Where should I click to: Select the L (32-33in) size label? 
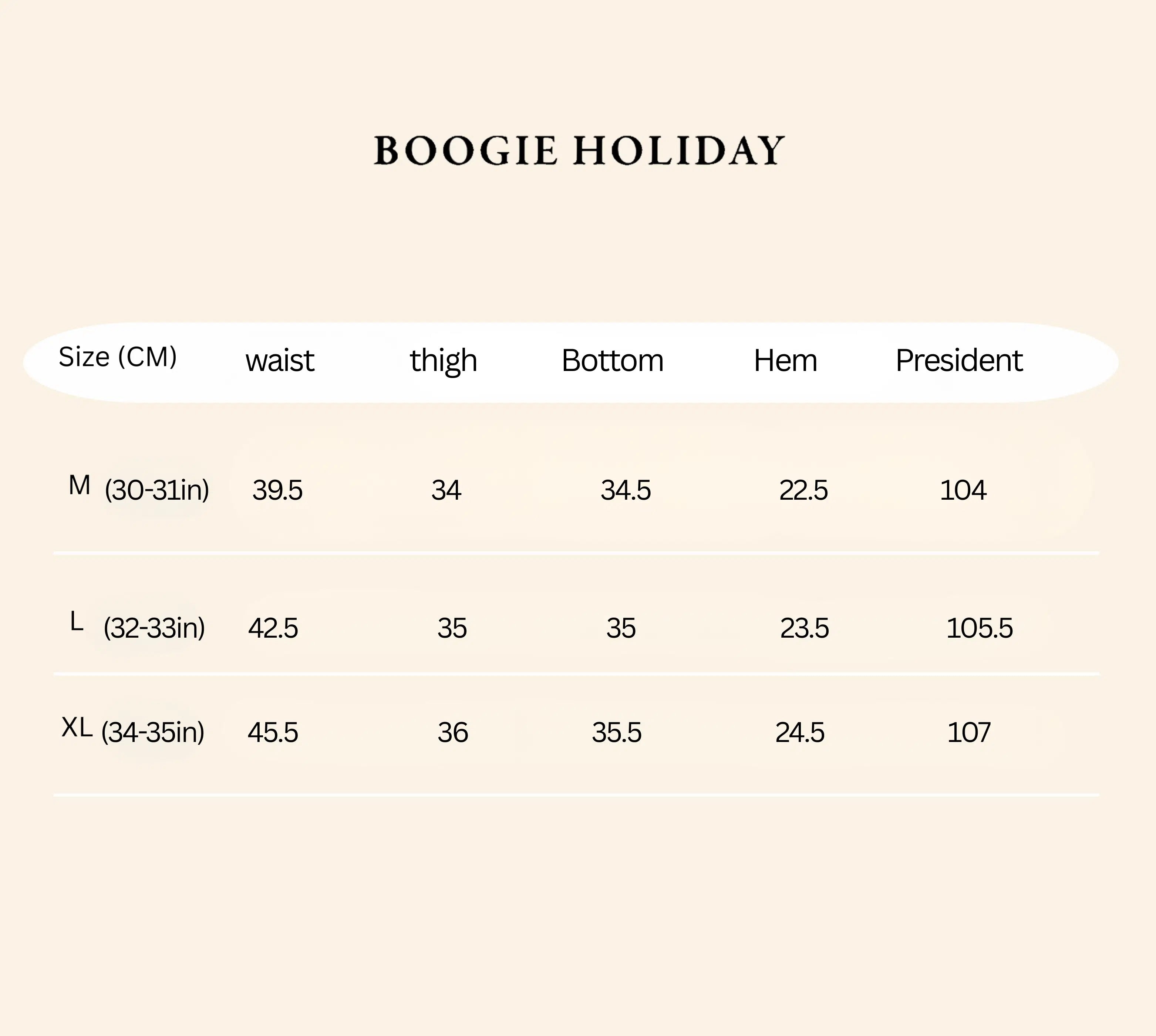[x=137, y=627]
